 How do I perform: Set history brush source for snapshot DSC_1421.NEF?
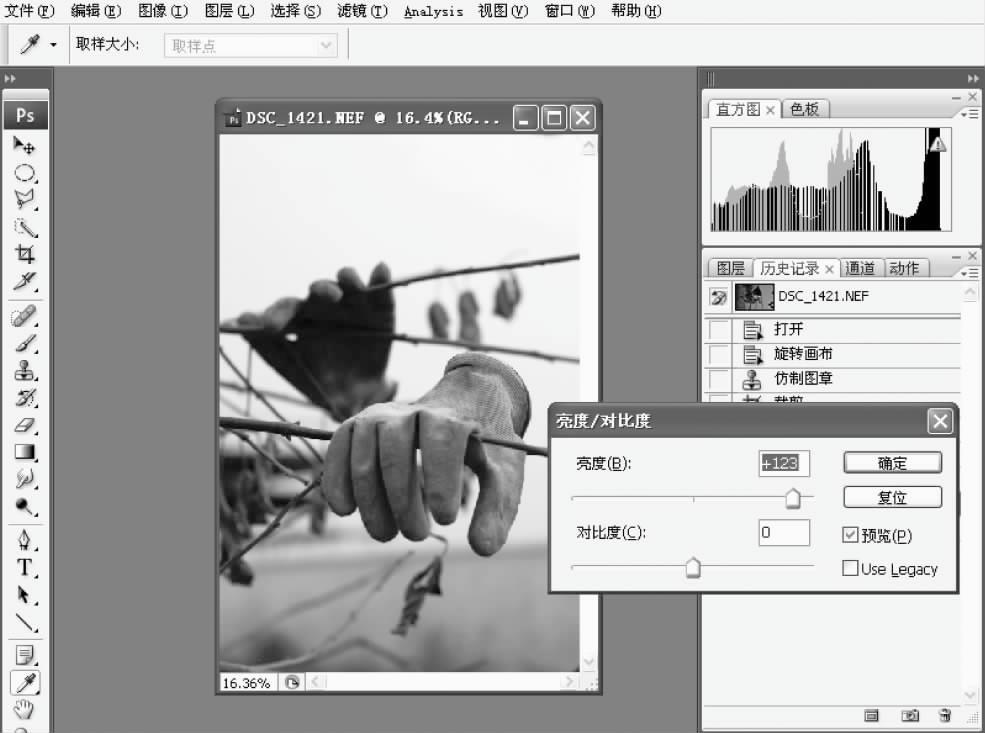click(x=719, y=296)
